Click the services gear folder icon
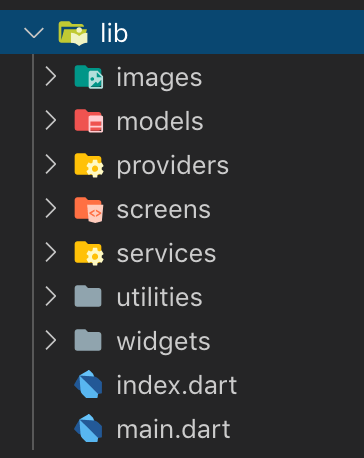This screenshot has width=364, height=458. [x=89, y=253]
